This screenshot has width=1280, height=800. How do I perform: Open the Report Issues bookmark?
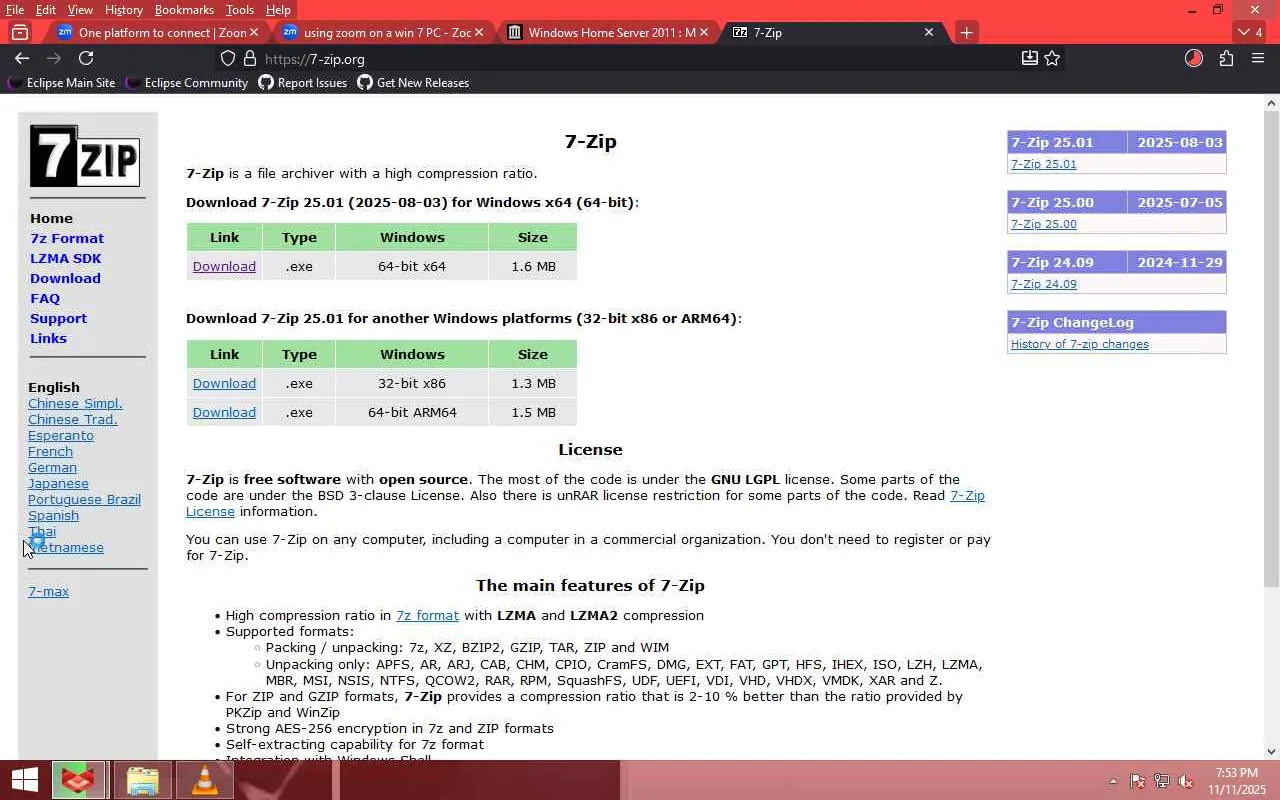coord(303,83)
